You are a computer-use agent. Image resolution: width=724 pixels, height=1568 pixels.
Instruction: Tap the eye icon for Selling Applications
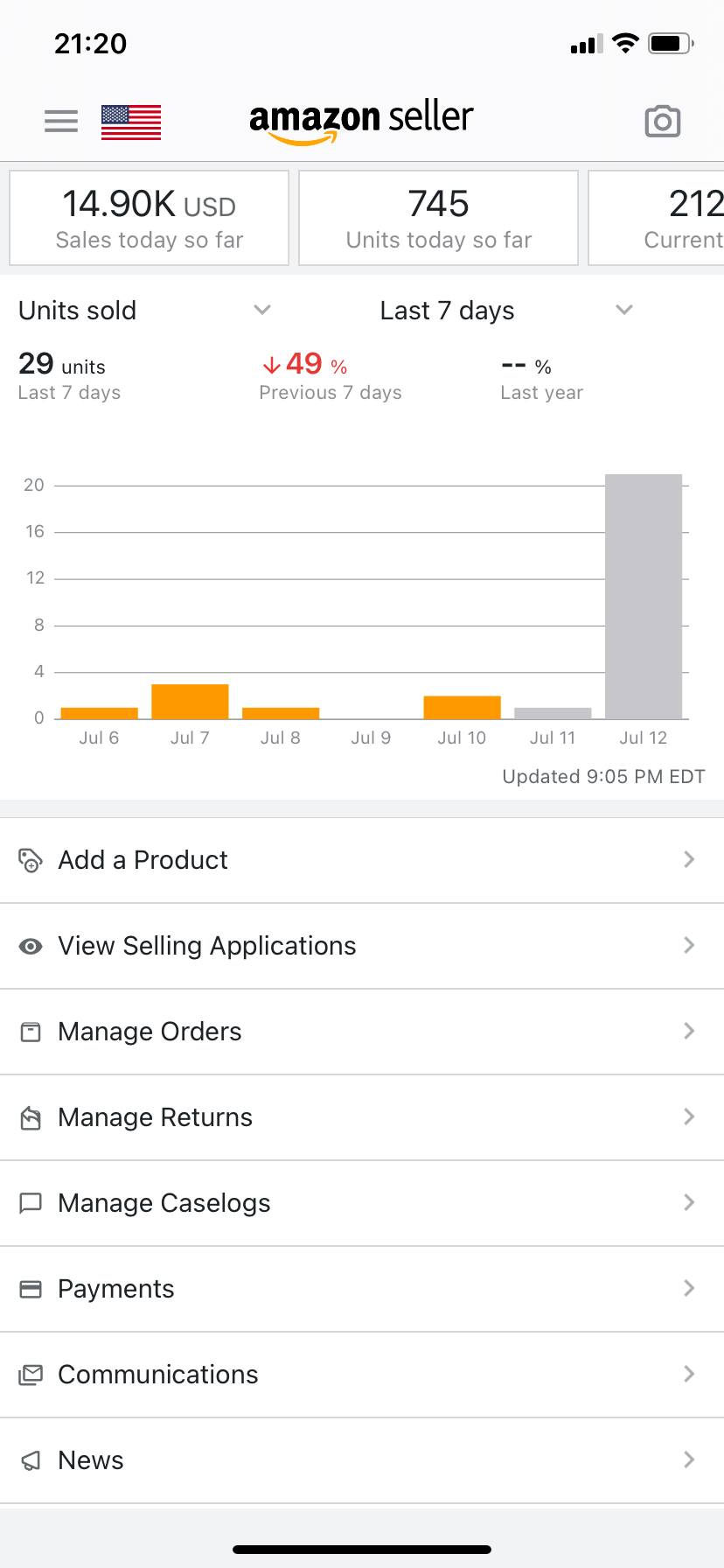coord(31,946)
